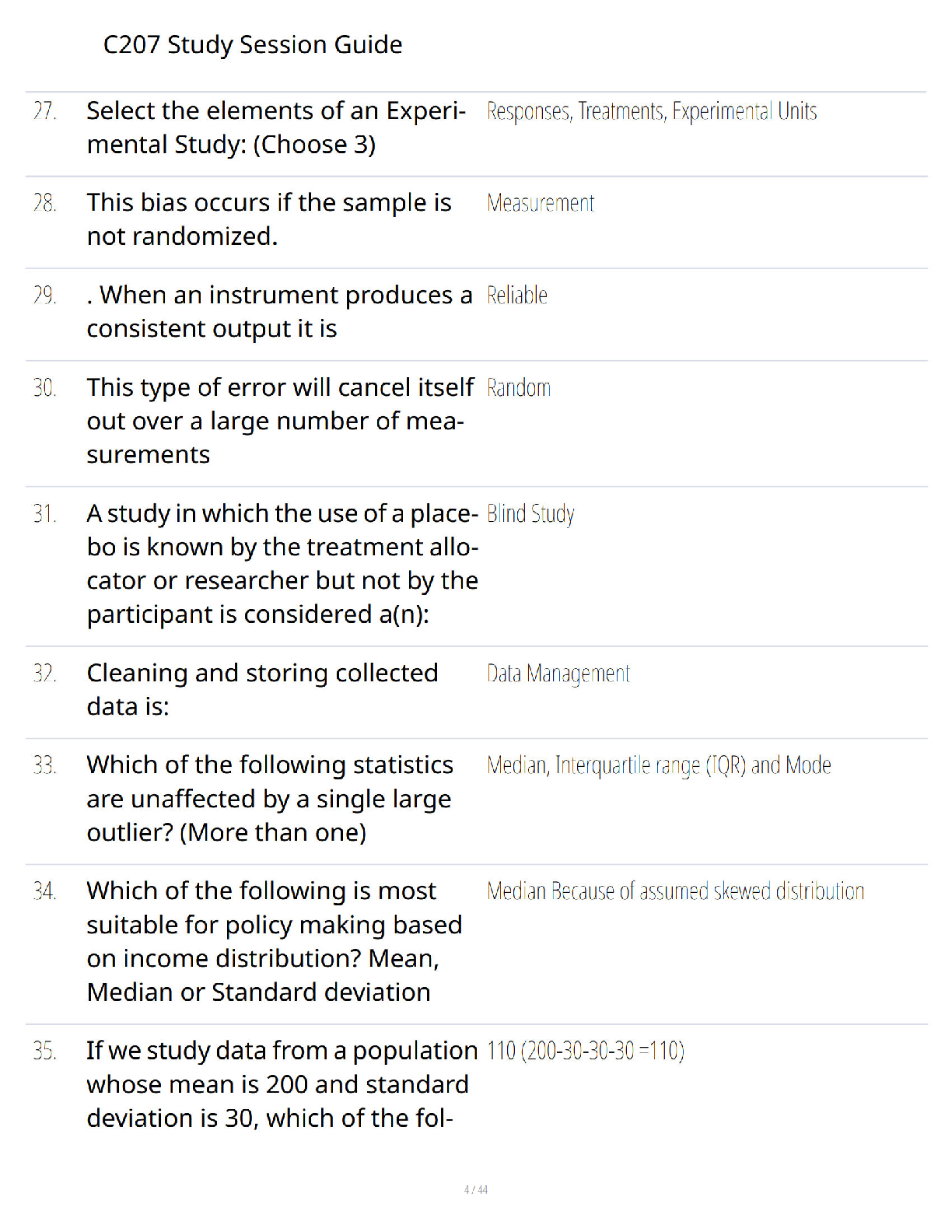This screenshot has height=1232, width=952.
Task: Select question 27 about Experimental Study elements
Action: pos(276,128)
